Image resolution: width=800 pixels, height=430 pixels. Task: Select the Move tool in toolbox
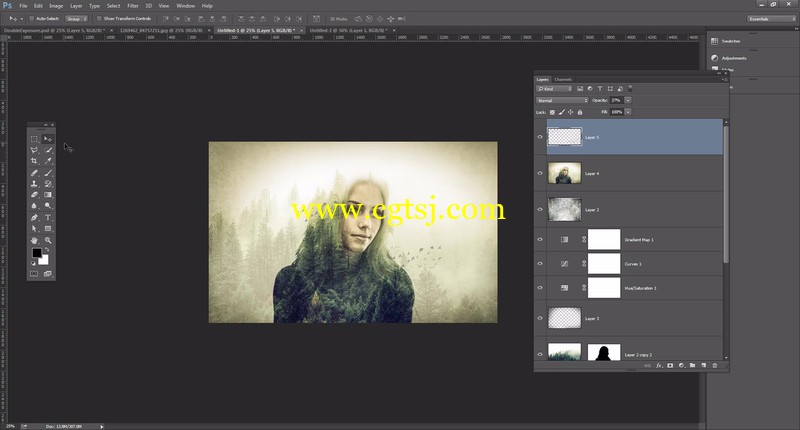tap(48, 139)
